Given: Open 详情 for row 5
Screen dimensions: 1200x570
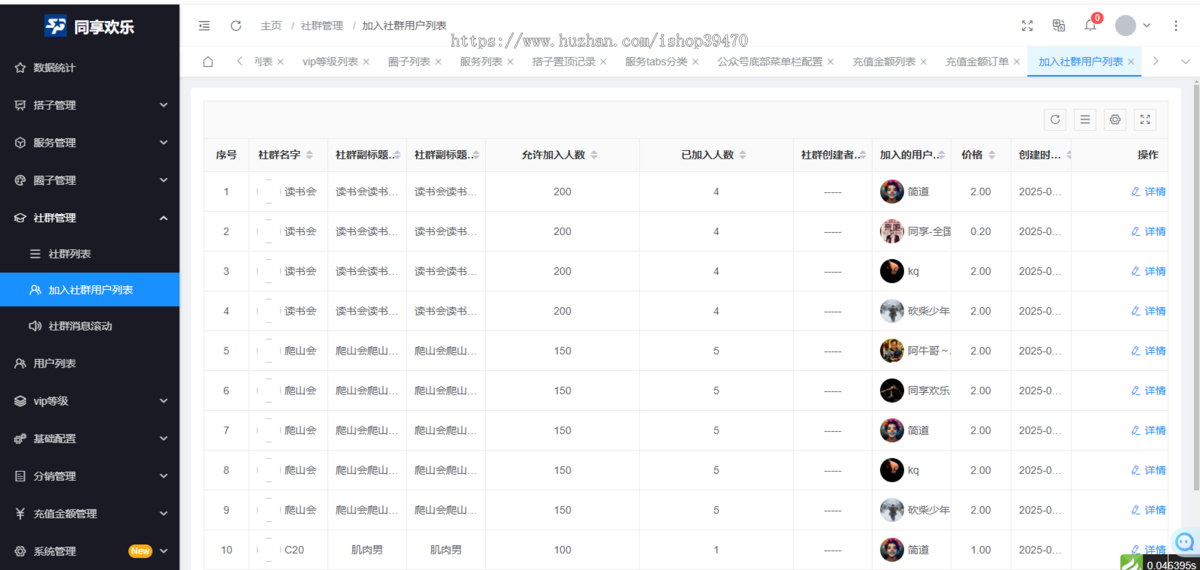Looking at the screenshot, I should [1148, 351].
